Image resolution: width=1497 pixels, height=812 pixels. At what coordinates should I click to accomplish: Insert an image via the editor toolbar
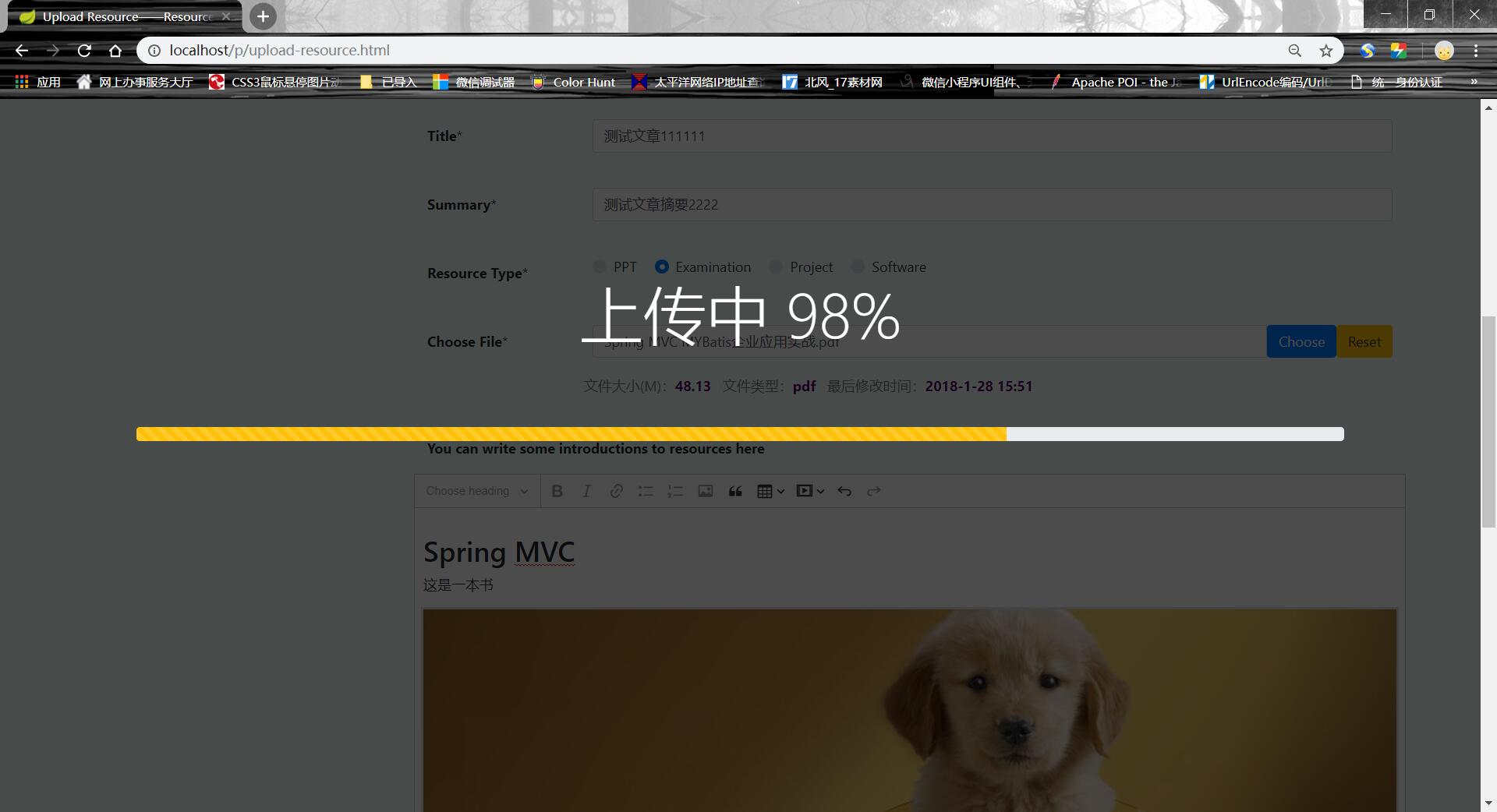click(705, 491)
